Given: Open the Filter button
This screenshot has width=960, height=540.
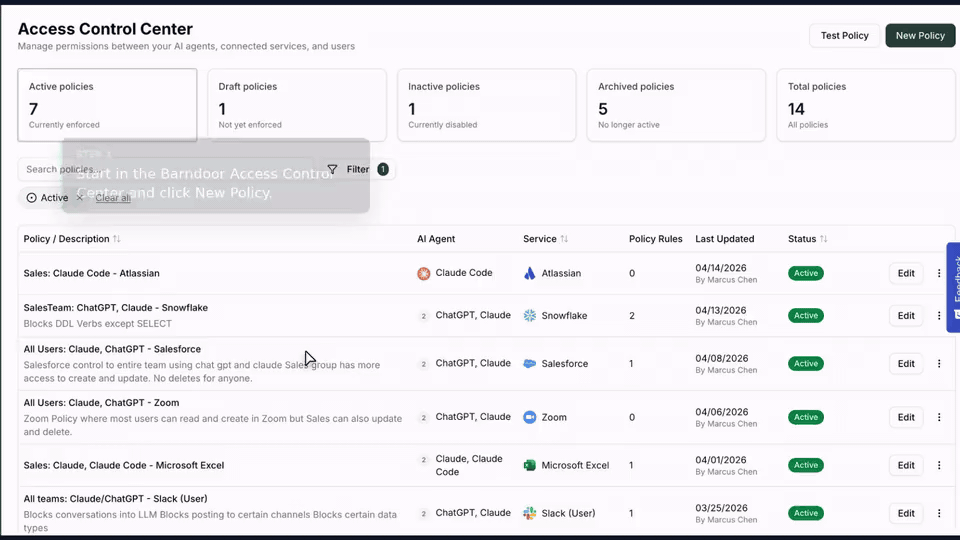Looking at the screenshot, I should coord(358,169).
